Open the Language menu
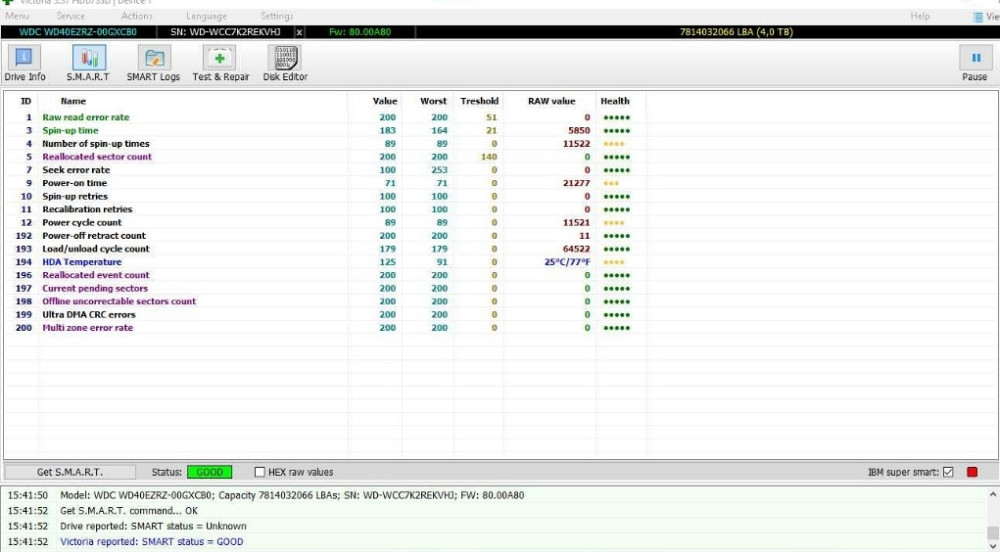 click(x=206, y=16)
